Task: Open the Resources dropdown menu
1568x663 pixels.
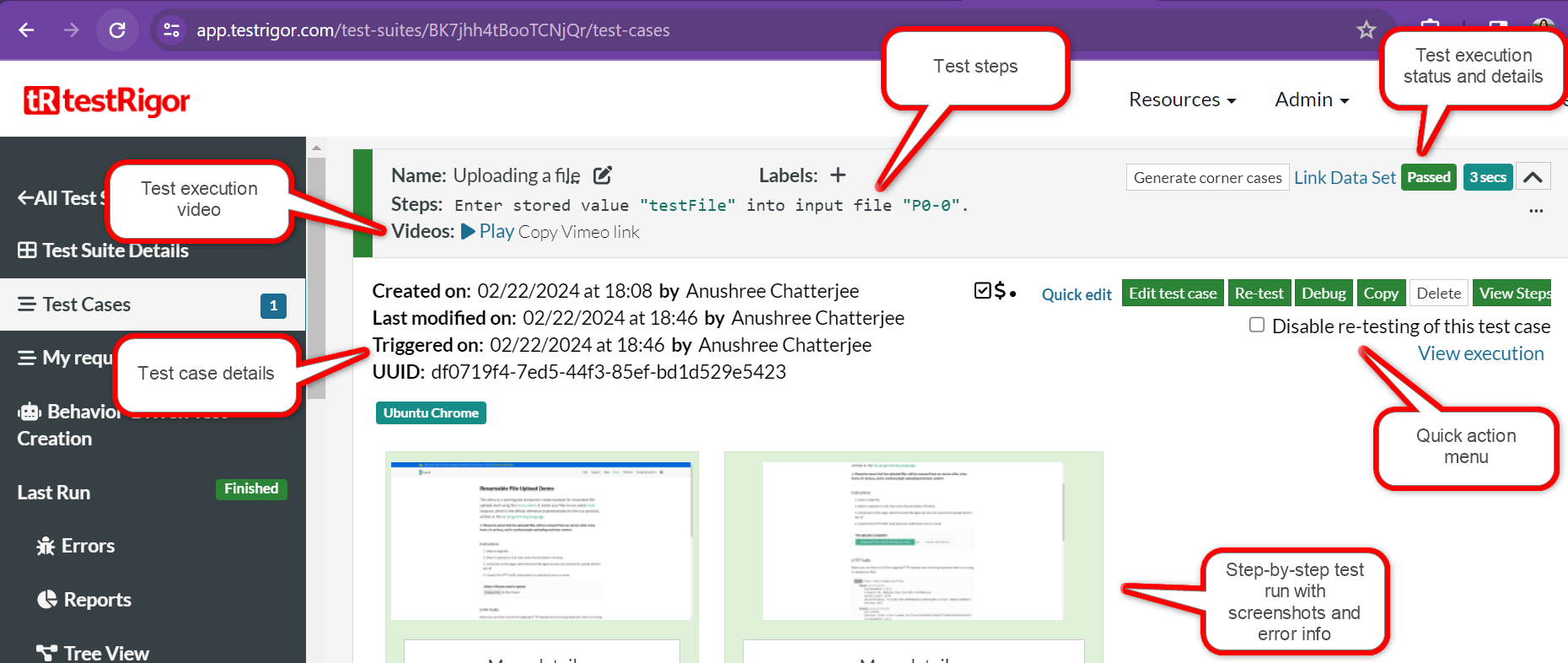Action: [x=1182, y=100]
